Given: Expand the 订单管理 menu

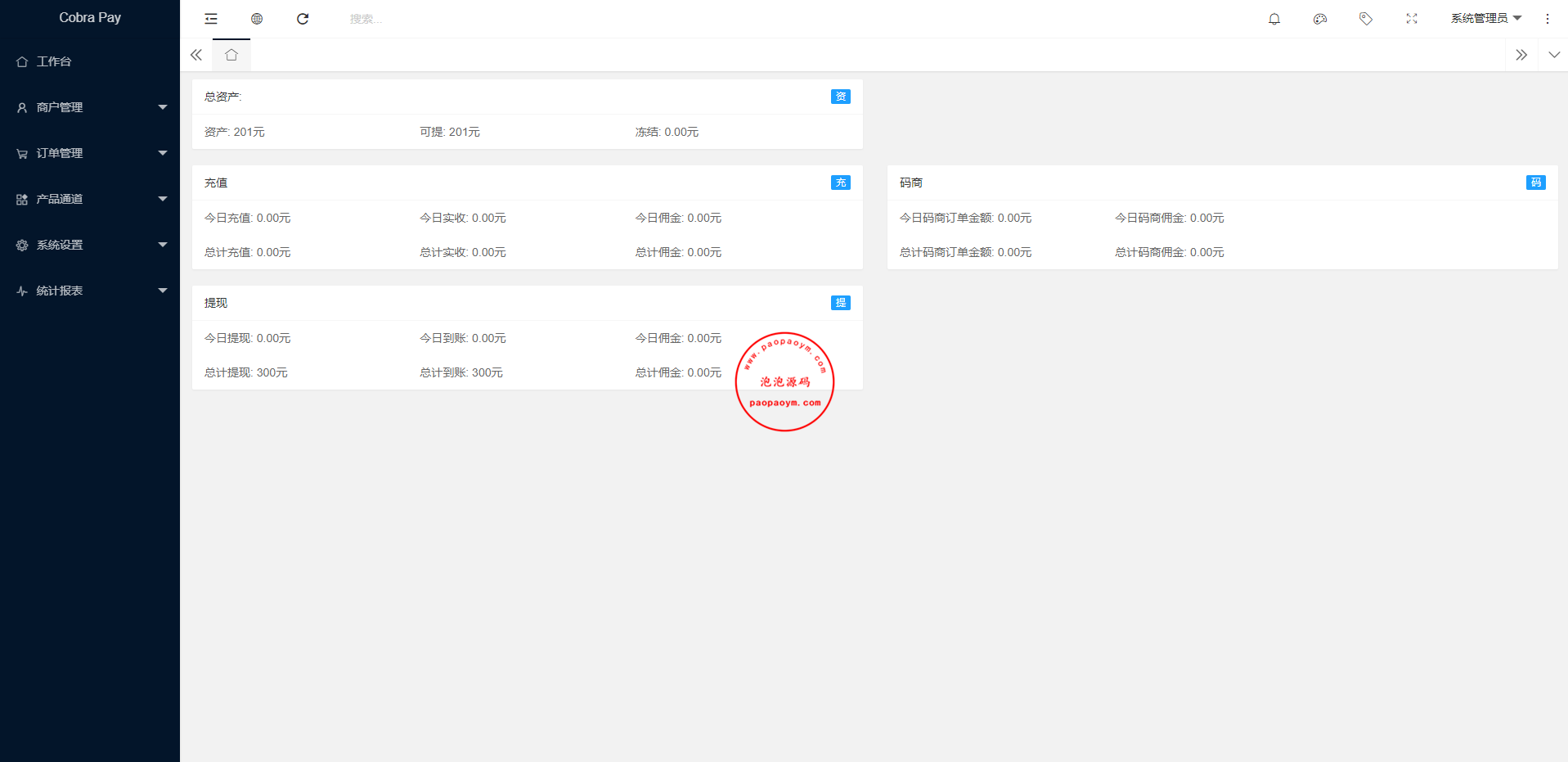Looking at the screenshot, I should tap(90, 153).
